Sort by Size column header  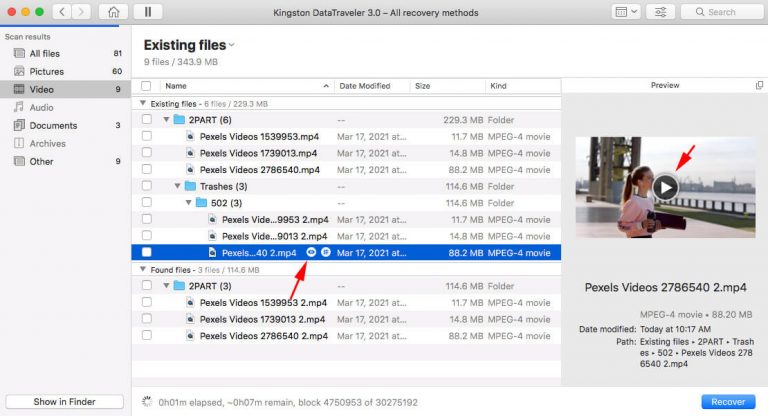pyautogui.click(x=447, y=86)
